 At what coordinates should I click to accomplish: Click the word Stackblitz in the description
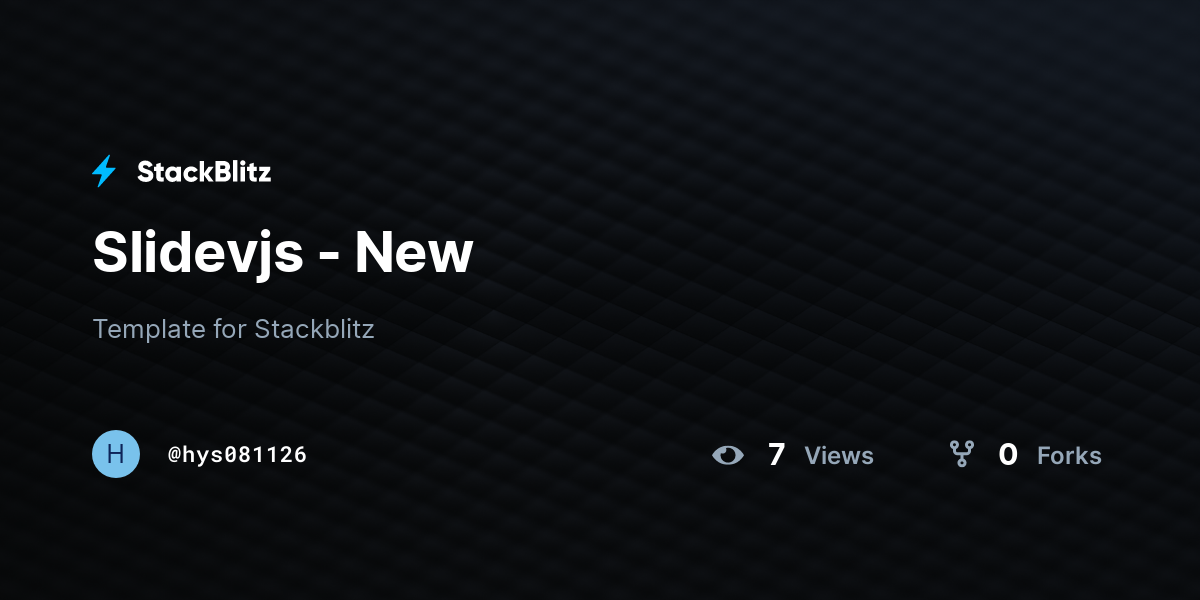tap(314, 328)
